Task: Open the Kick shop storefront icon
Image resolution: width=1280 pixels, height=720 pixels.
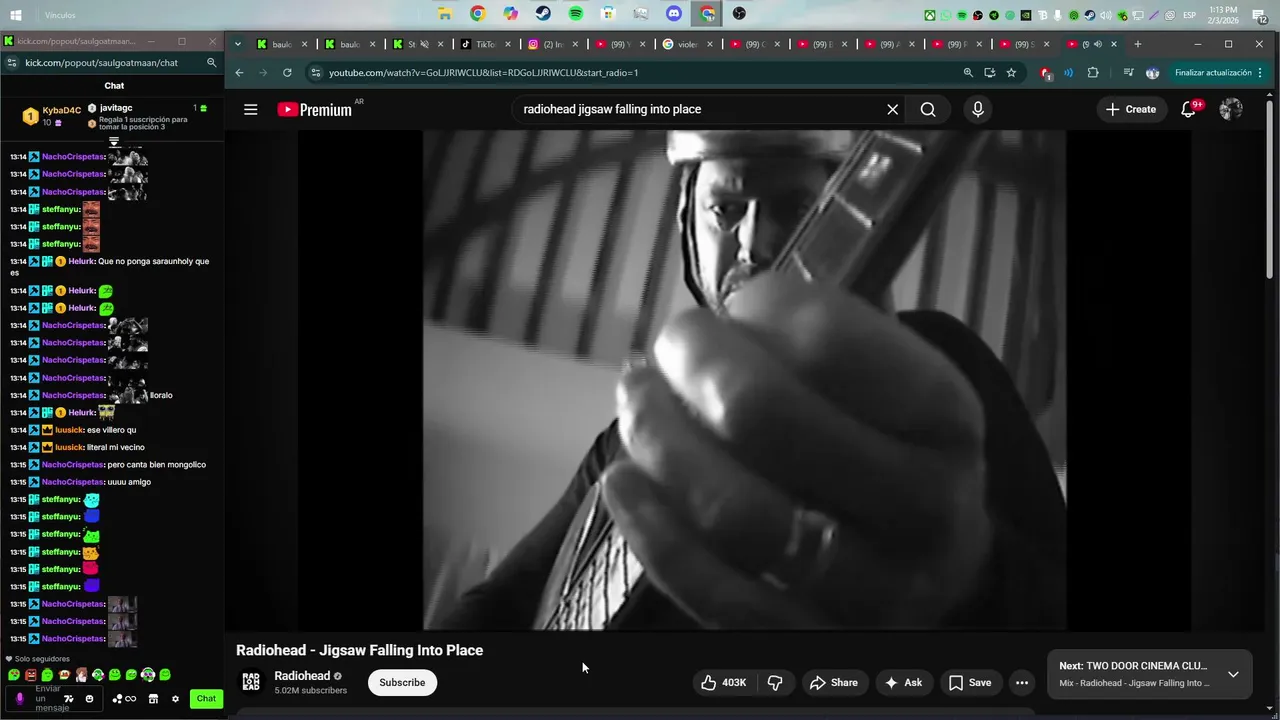Action: (x=154, y=699)
